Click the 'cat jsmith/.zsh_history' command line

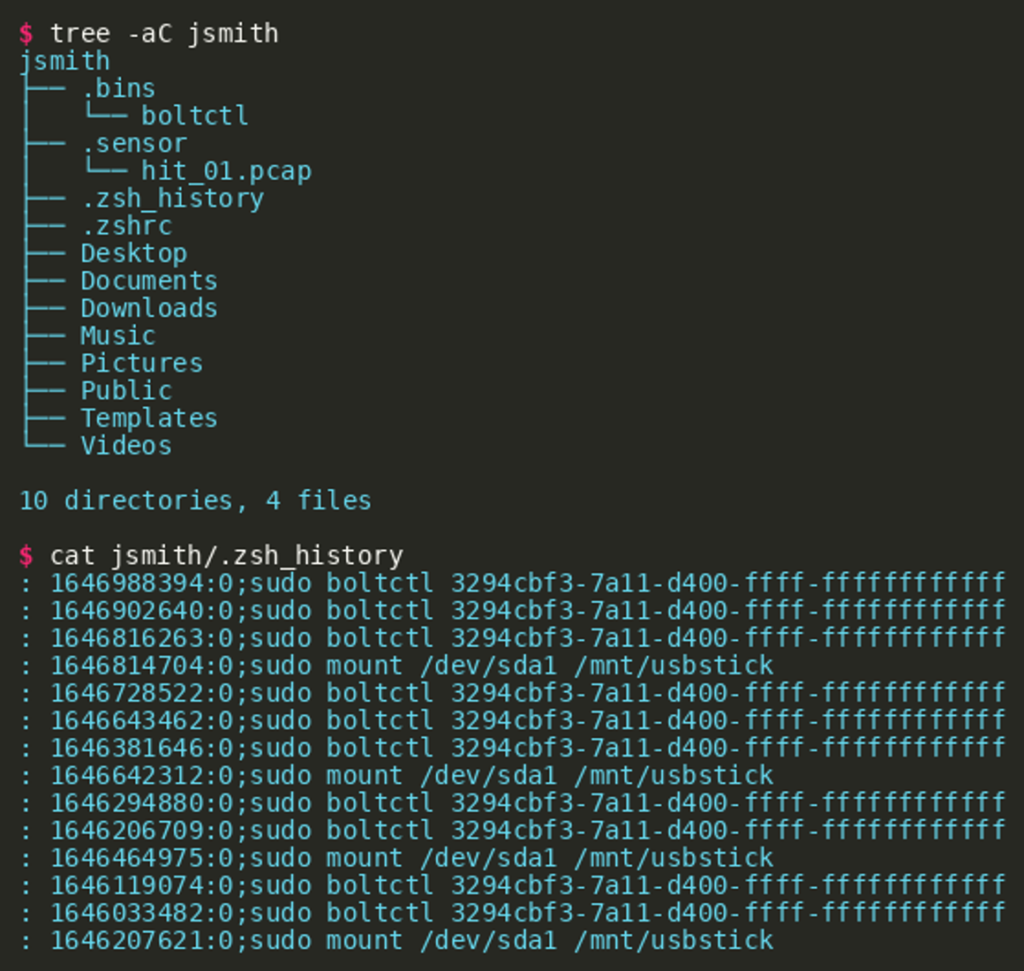pyautogui.click(x=226, y=556)
